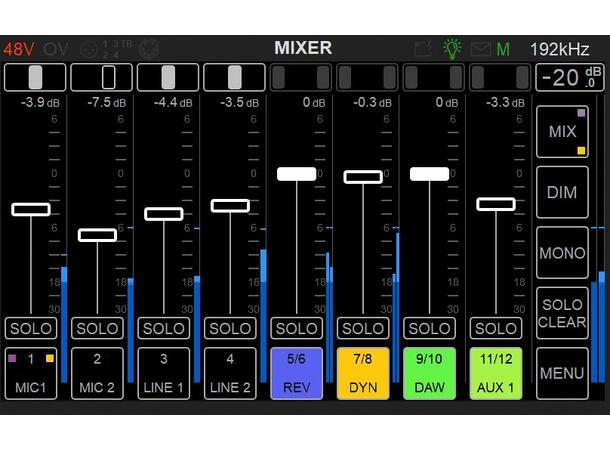The image size is (610, 450).
Task: Click the dimmed envelope icon
Action: (480, 49)
